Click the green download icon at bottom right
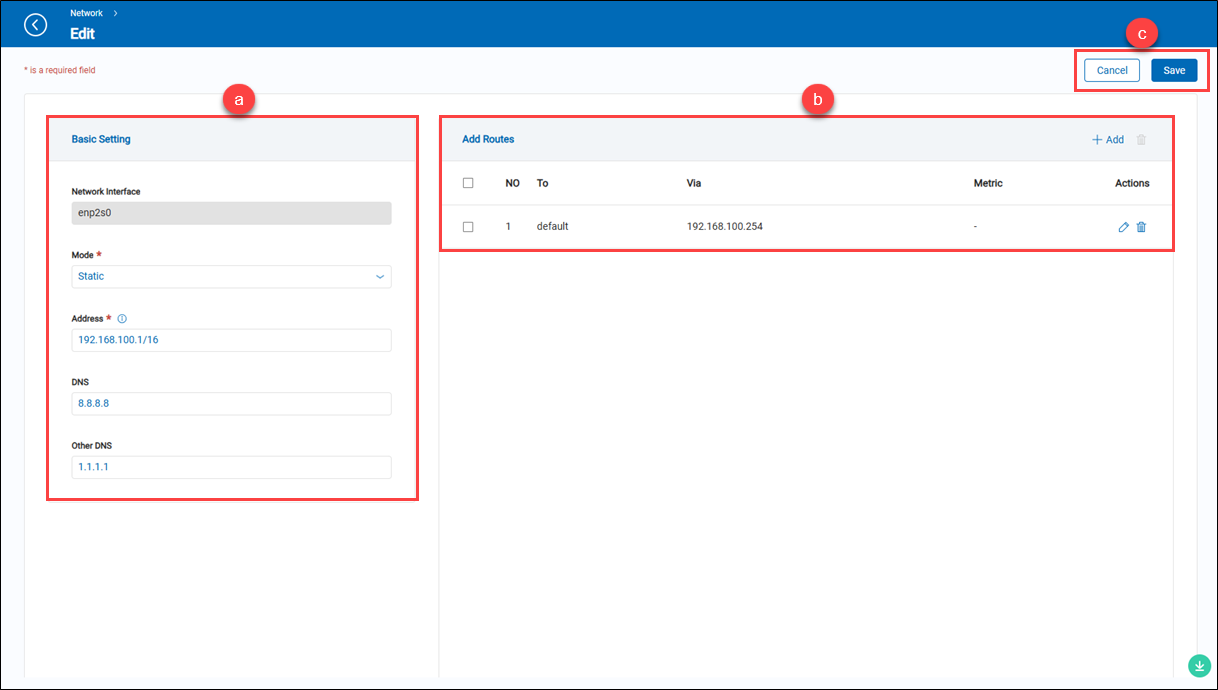Image resolution: width=1218 pixels, height=690 pixels. point(1198,665)
